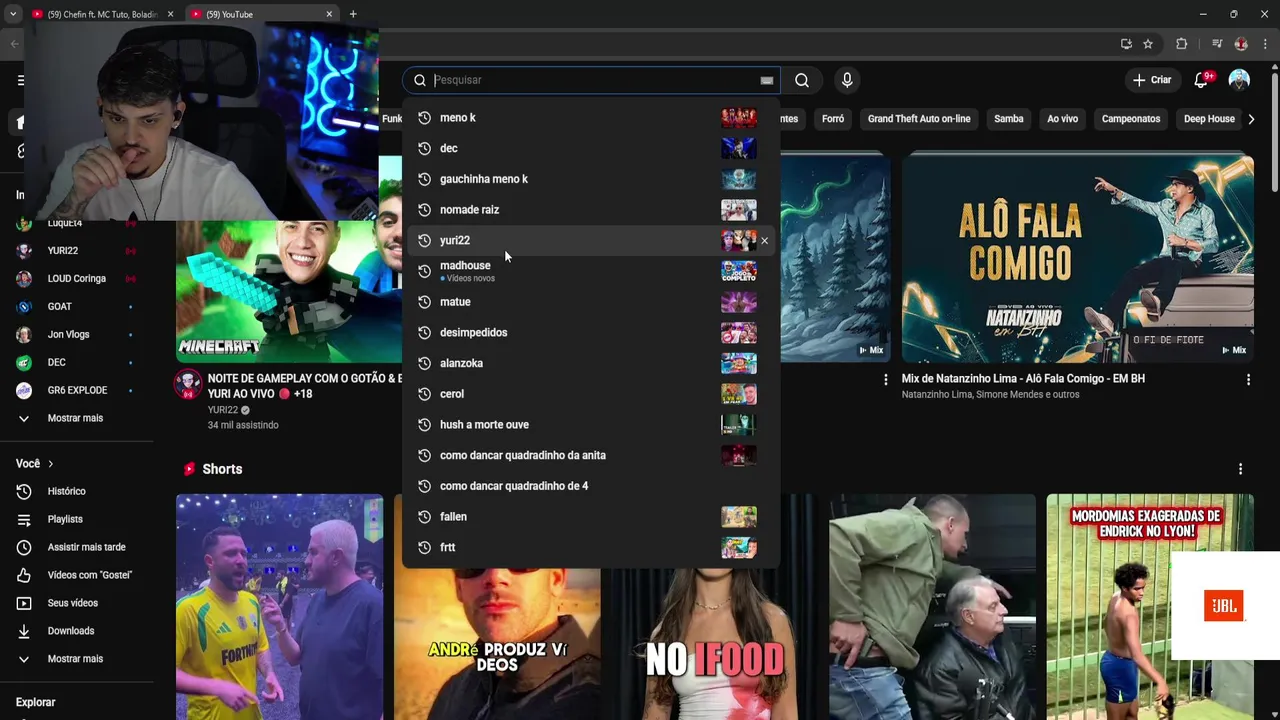Bookmark this page with star icon
This screenshot has width=1280, height=720.
point(1148,44)
